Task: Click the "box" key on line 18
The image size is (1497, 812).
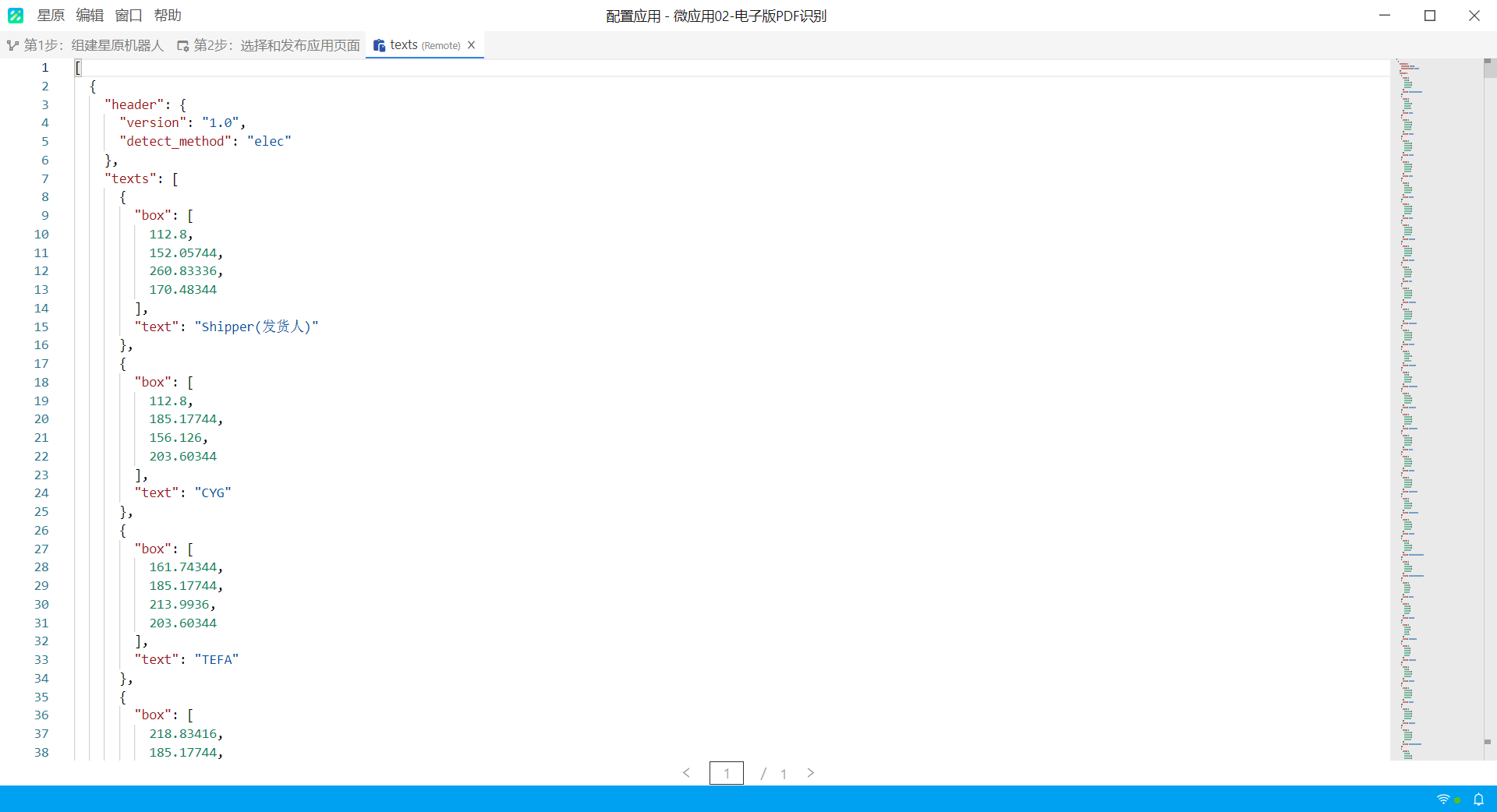Action: point(153,383)
